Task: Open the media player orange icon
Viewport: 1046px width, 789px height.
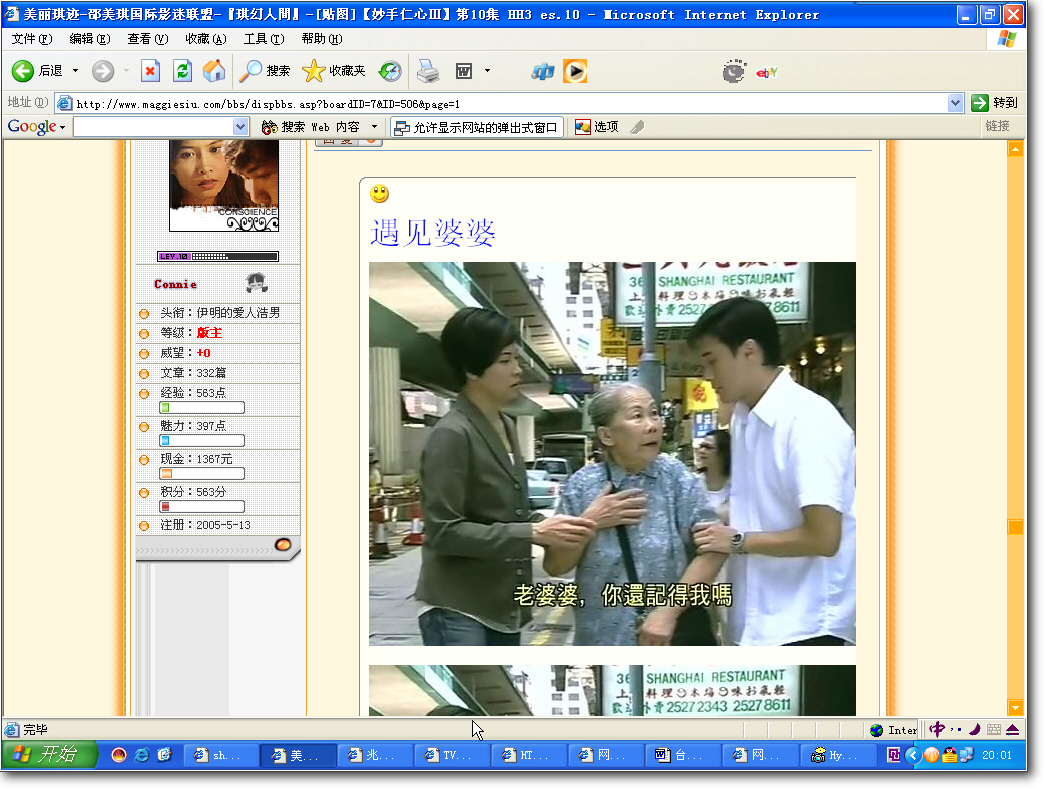Action: pyautogui.click(x=575, y=71)
